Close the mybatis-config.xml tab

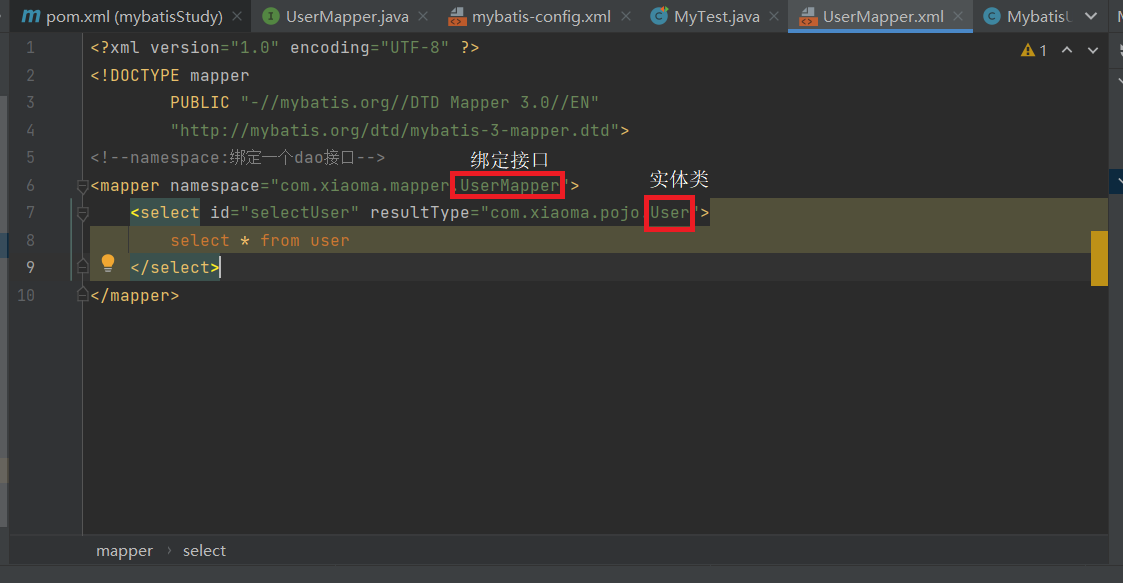click(x=626, y=16)
